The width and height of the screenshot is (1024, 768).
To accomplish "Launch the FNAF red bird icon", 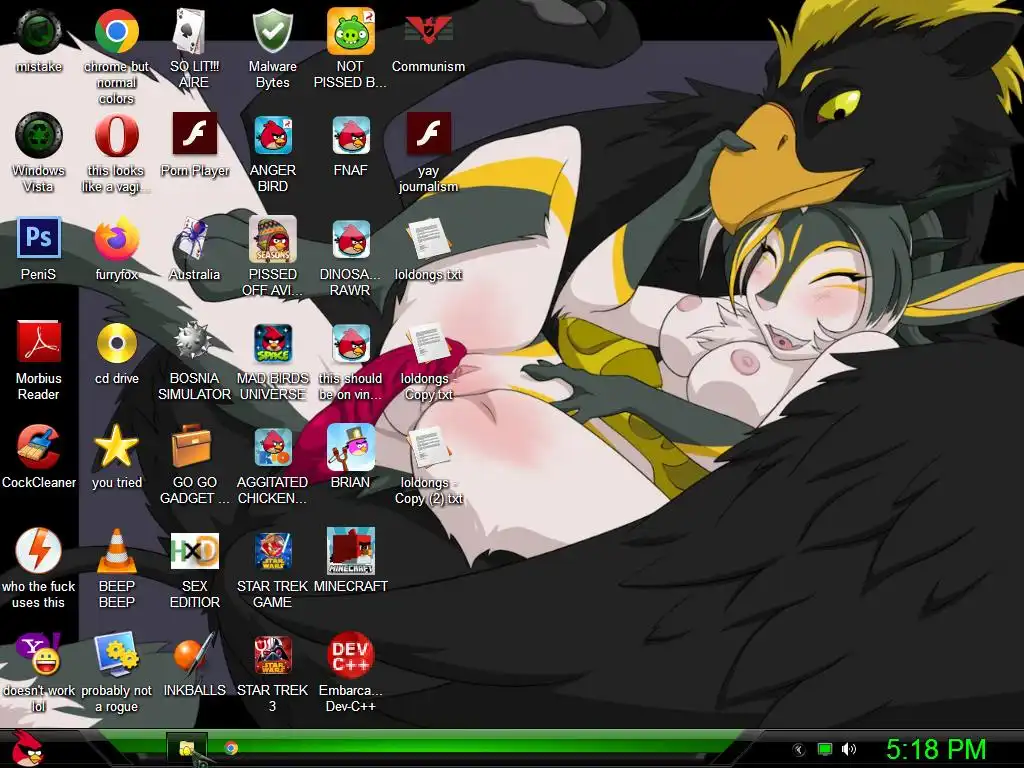I will [x=351, y=135].
